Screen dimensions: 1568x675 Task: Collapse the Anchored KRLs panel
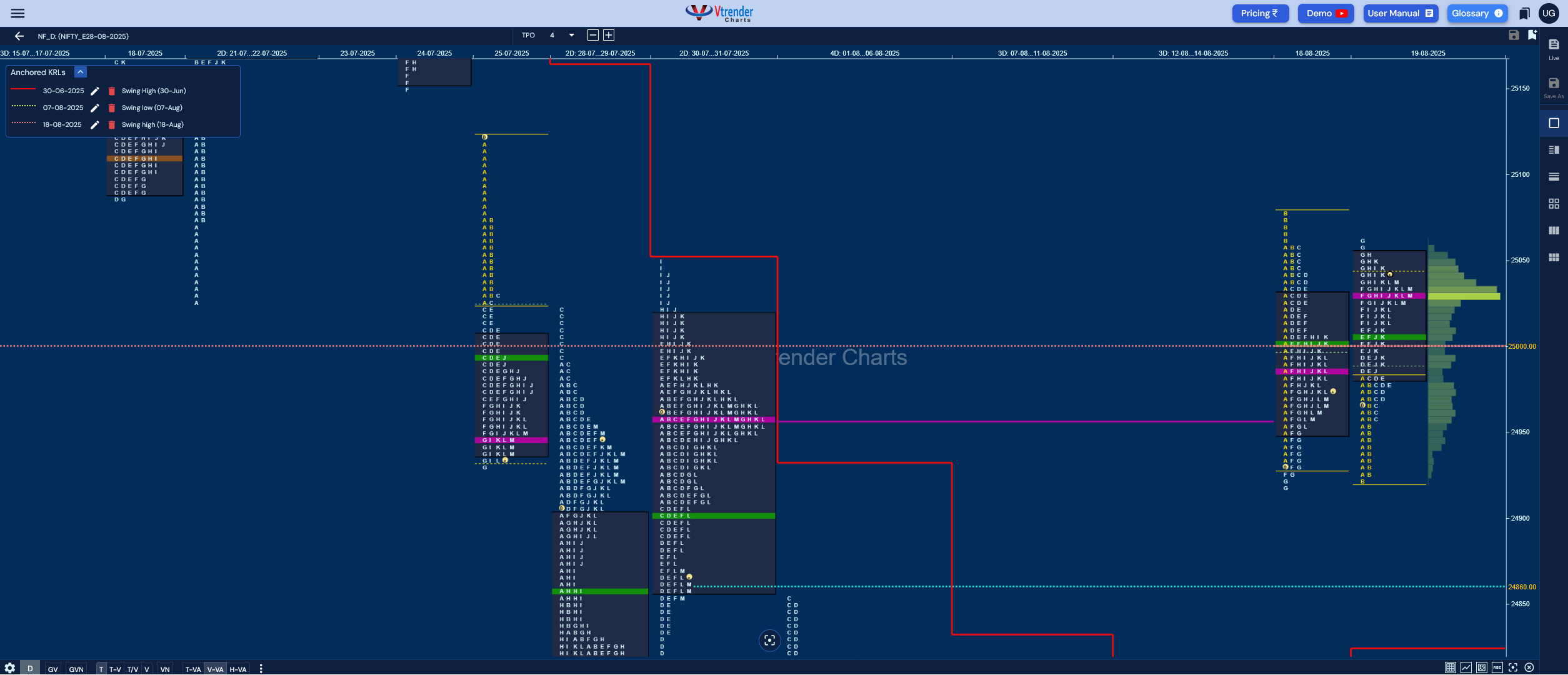tap(80, 72)
